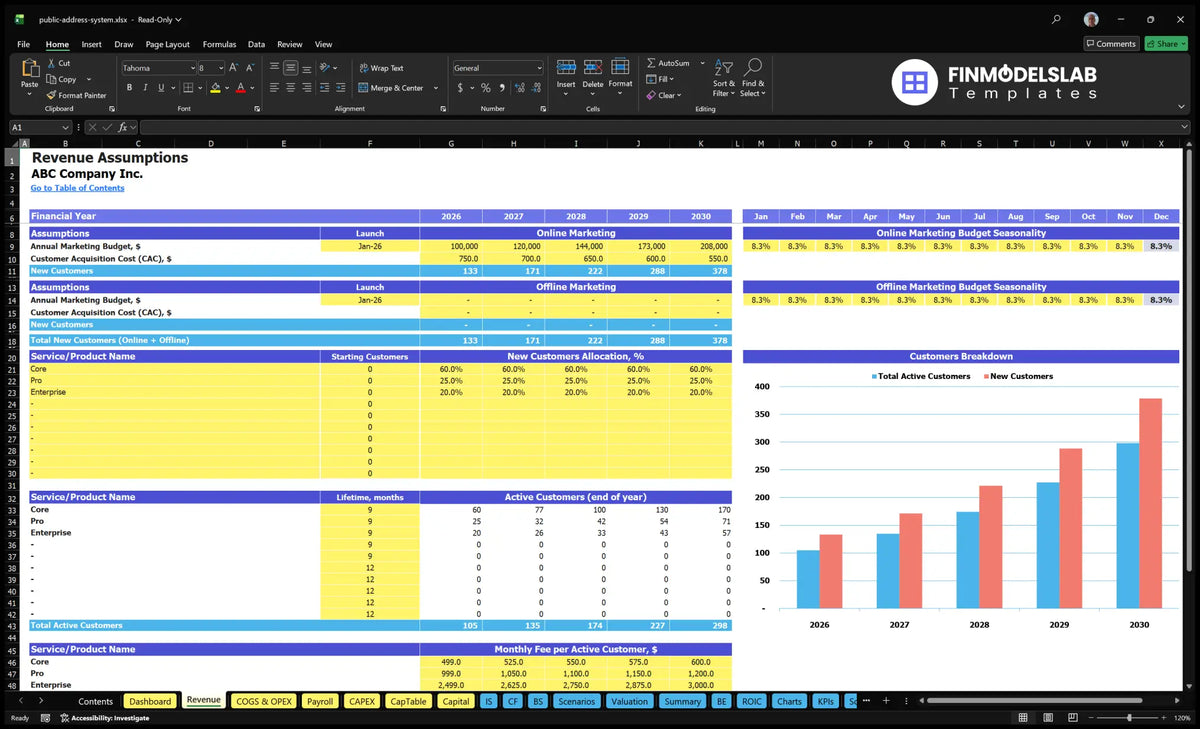Apply Bold formatting
Viewport: 1200px width, 729px height.
129,88
